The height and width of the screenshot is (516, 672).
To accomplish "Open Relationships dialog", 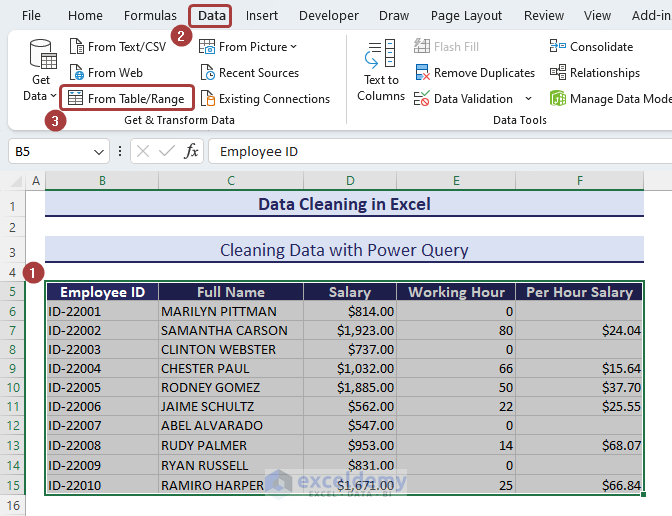I will click(x=594, y=72).
